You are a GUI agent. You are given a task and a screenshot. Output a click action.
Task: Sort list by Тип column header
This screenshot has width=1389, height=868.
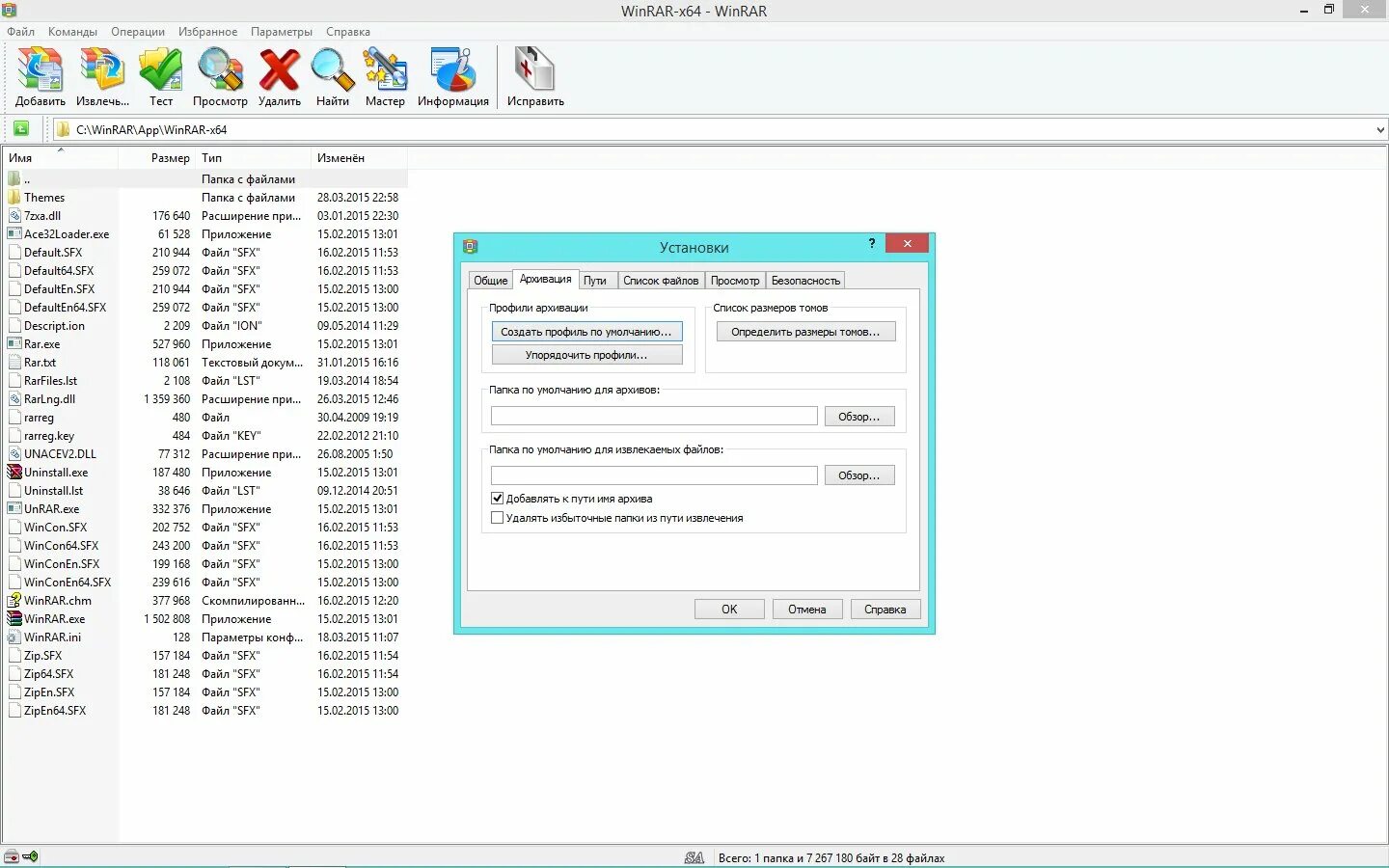click(x=254, y=158)
